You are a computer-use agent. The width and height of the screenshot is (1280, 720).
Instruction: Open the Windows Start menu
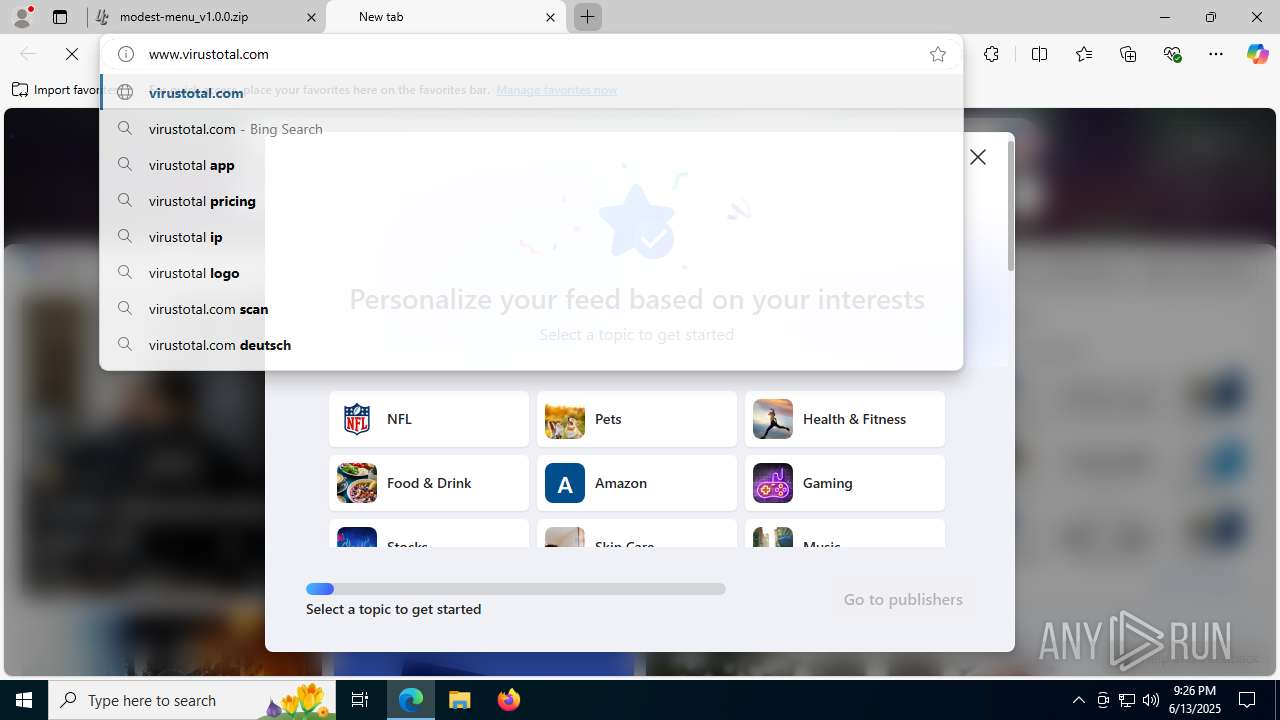point(24,700)
